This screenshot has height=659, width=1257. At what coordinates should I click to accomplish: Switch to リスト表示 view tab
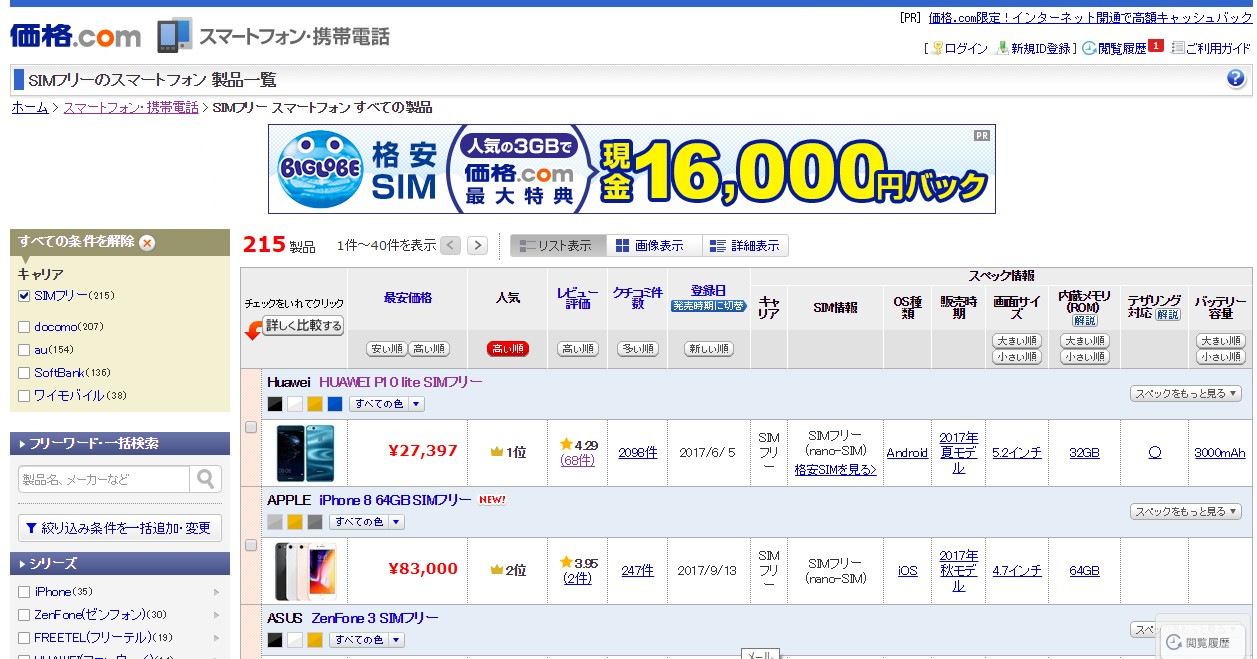tap(558, 246)
